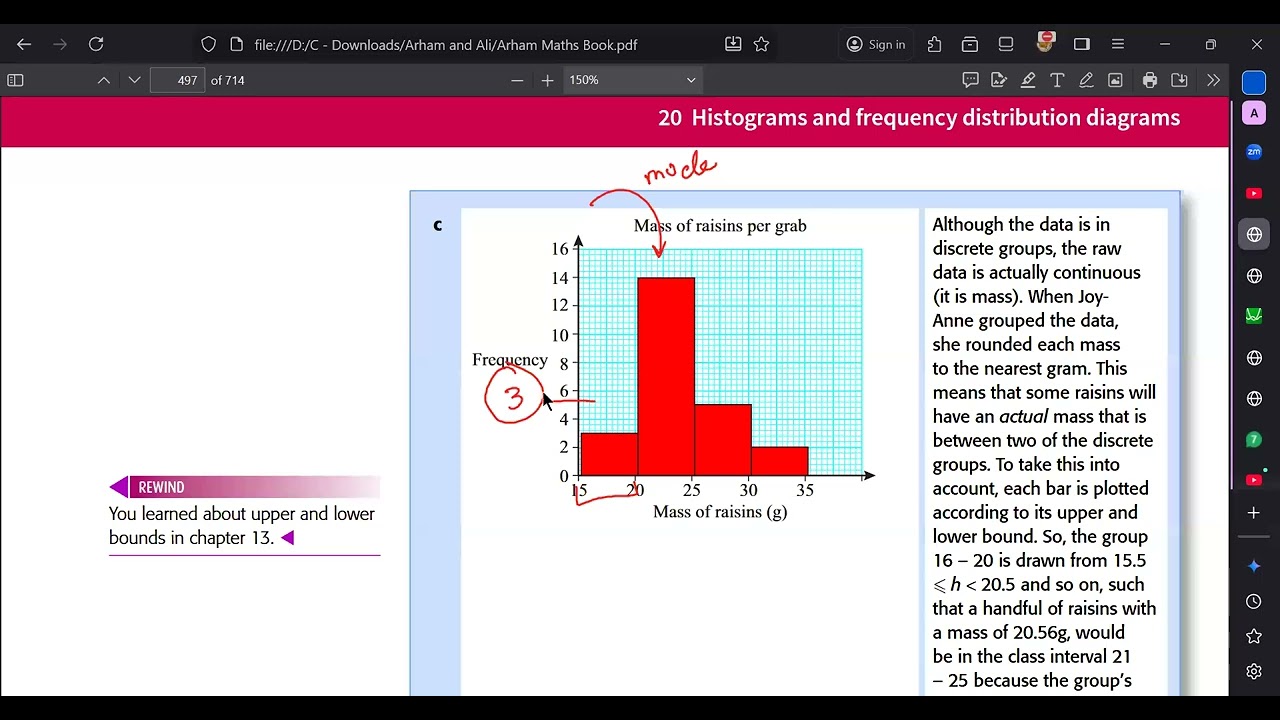Open the green graph sidebar tab
The image size is (1280, 720).
(x=1254, y=316)
